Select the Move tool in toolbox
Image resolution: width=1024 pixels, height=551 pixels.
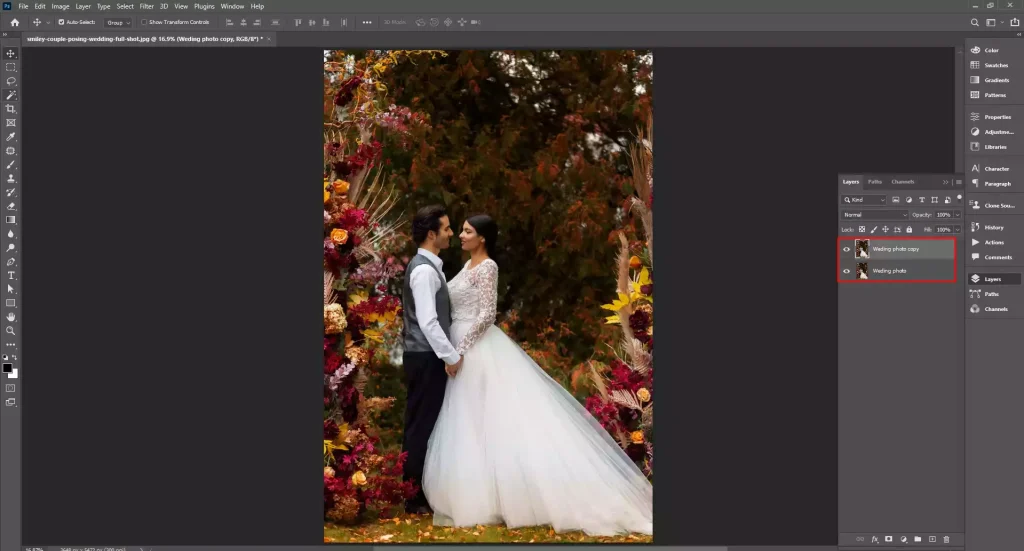coord(10,54)
